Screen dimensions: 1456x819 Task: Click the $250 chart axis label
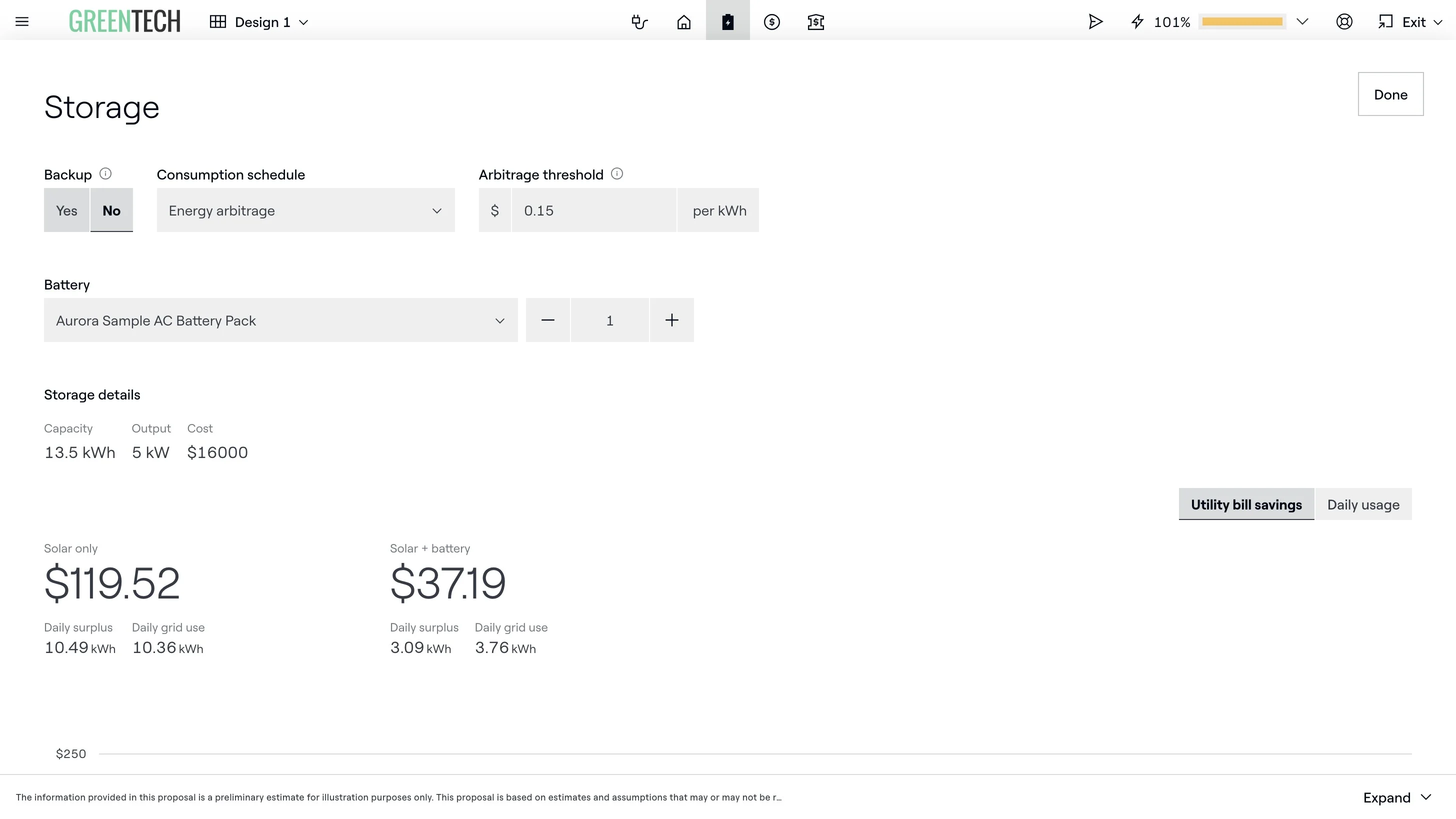70,753
